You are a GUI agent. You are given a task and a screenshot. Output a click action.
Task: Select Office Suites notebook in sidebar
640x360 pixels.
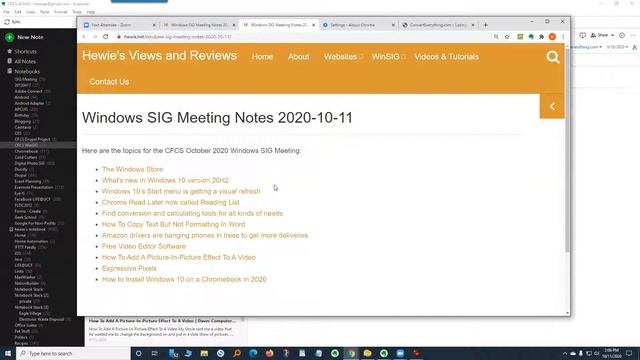26,325
